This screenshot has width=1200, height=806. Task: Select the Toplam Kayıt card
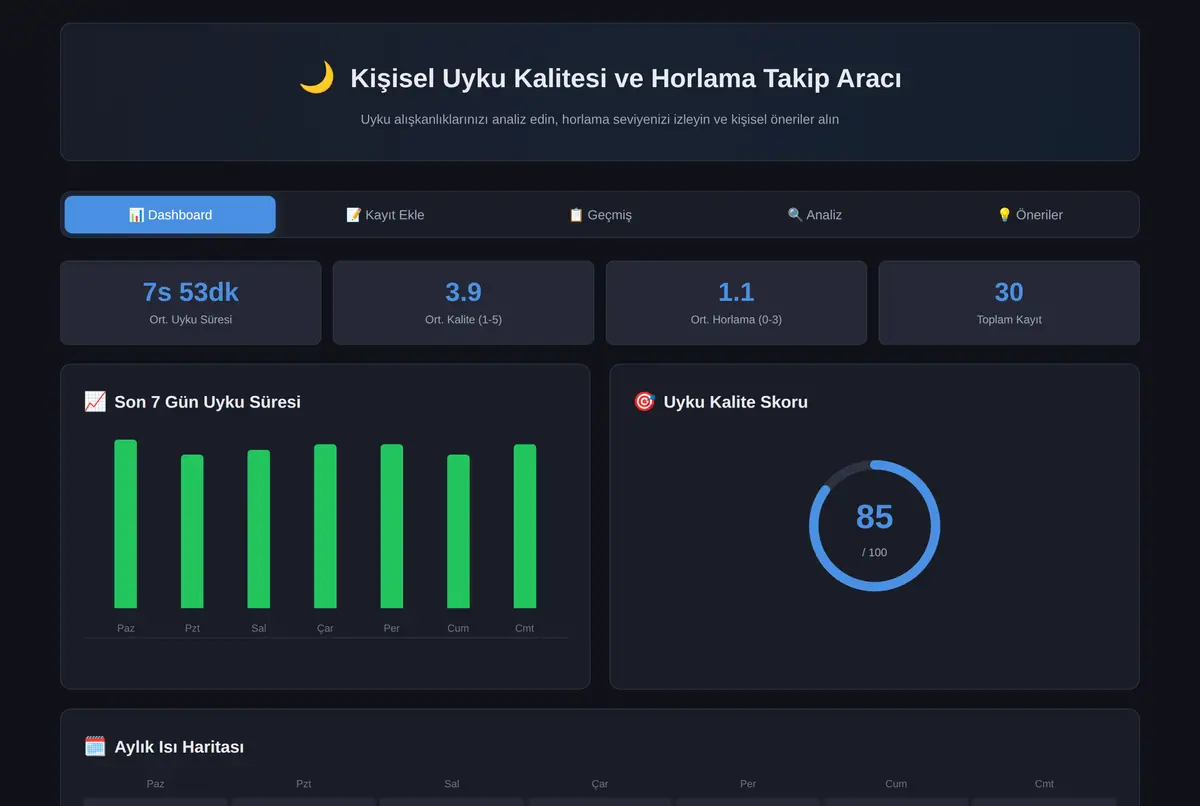click(1009, 303)
